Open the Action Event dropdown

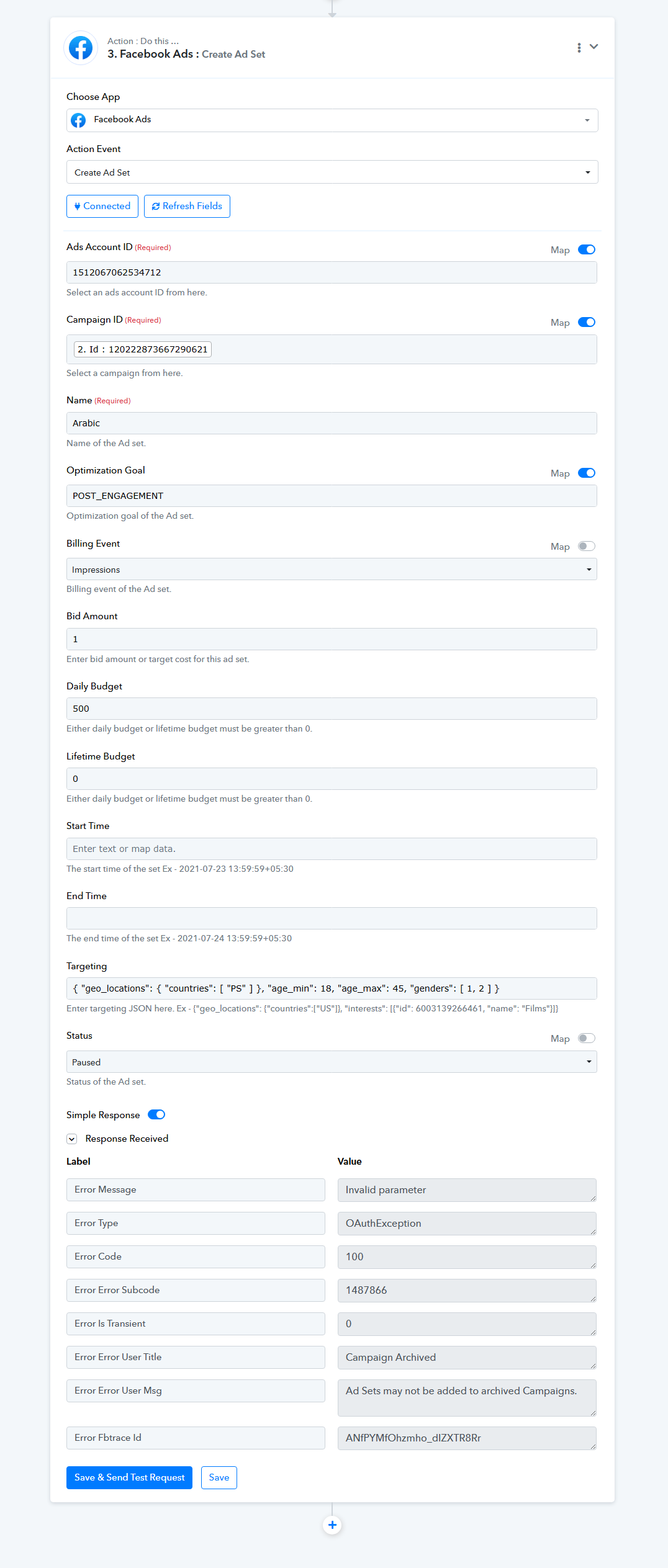pyautogui.click(x=332, y=172)
